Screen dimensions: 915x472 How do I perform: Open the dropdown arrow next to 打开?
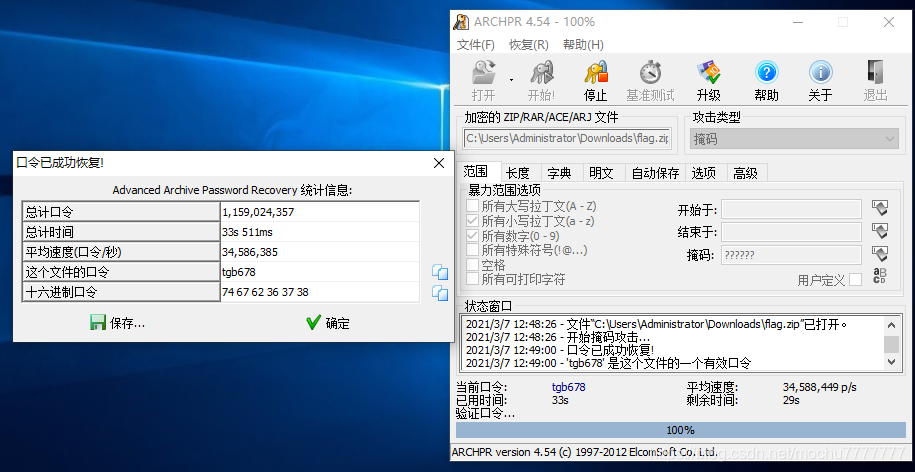click(512, 79)
